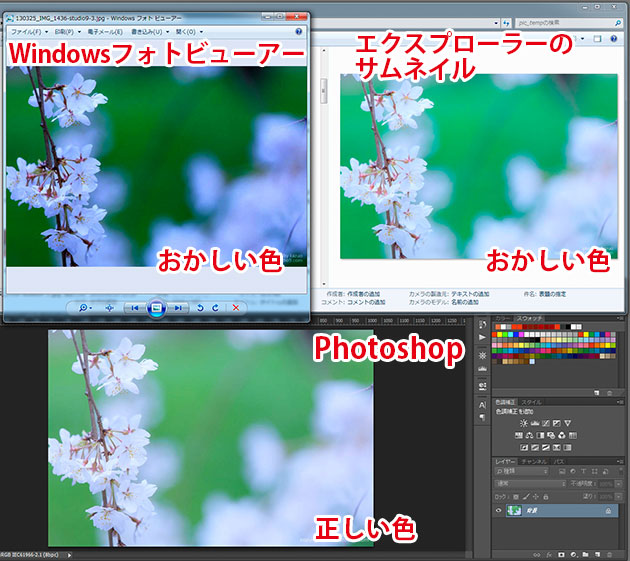630x561 pixels.
Task: Open opacity 不透明度 slider arrow
Action: (x=618, y=484)
